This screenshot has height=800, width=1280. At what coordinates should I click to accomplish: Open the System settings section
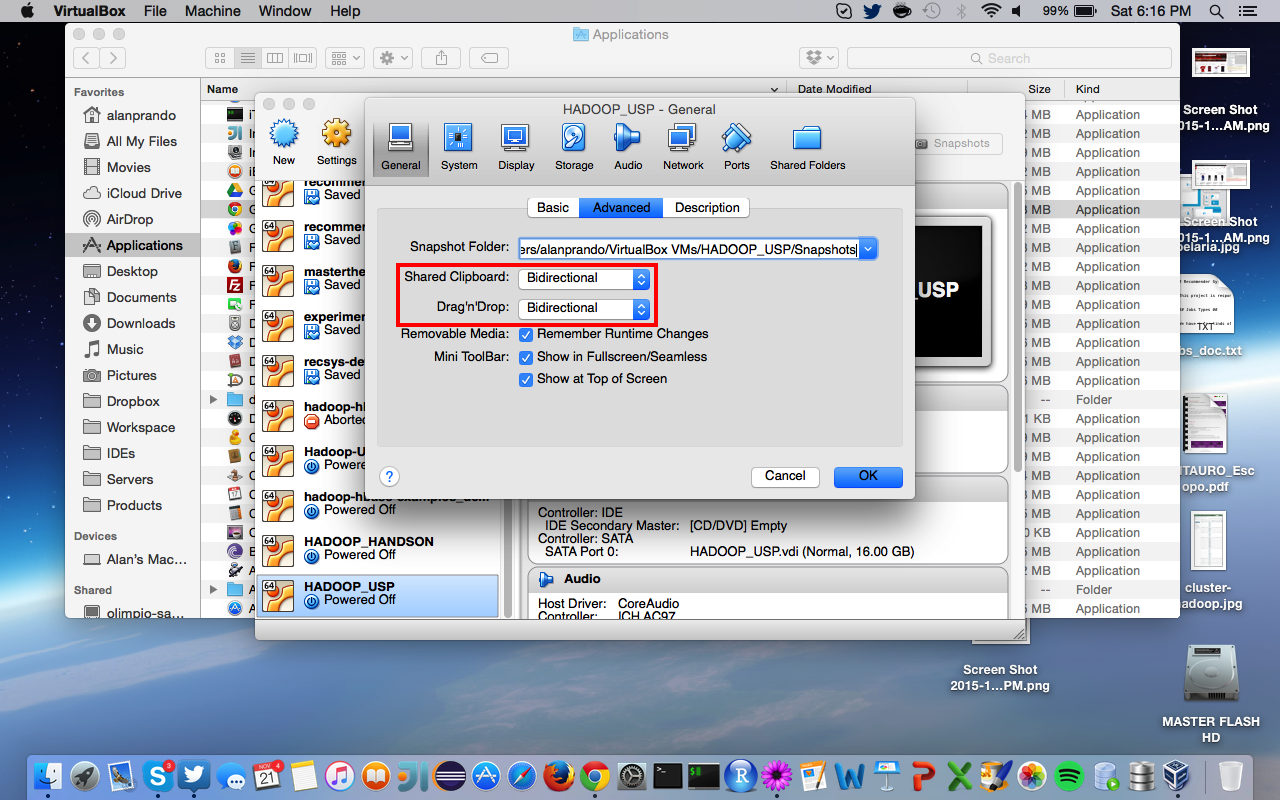(x=459, y=148)
